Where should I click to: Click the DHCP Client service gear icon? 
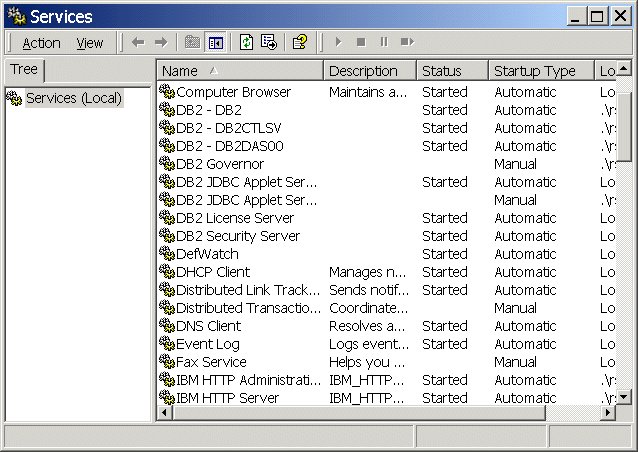pyautogui.click(x=167, y=271)
